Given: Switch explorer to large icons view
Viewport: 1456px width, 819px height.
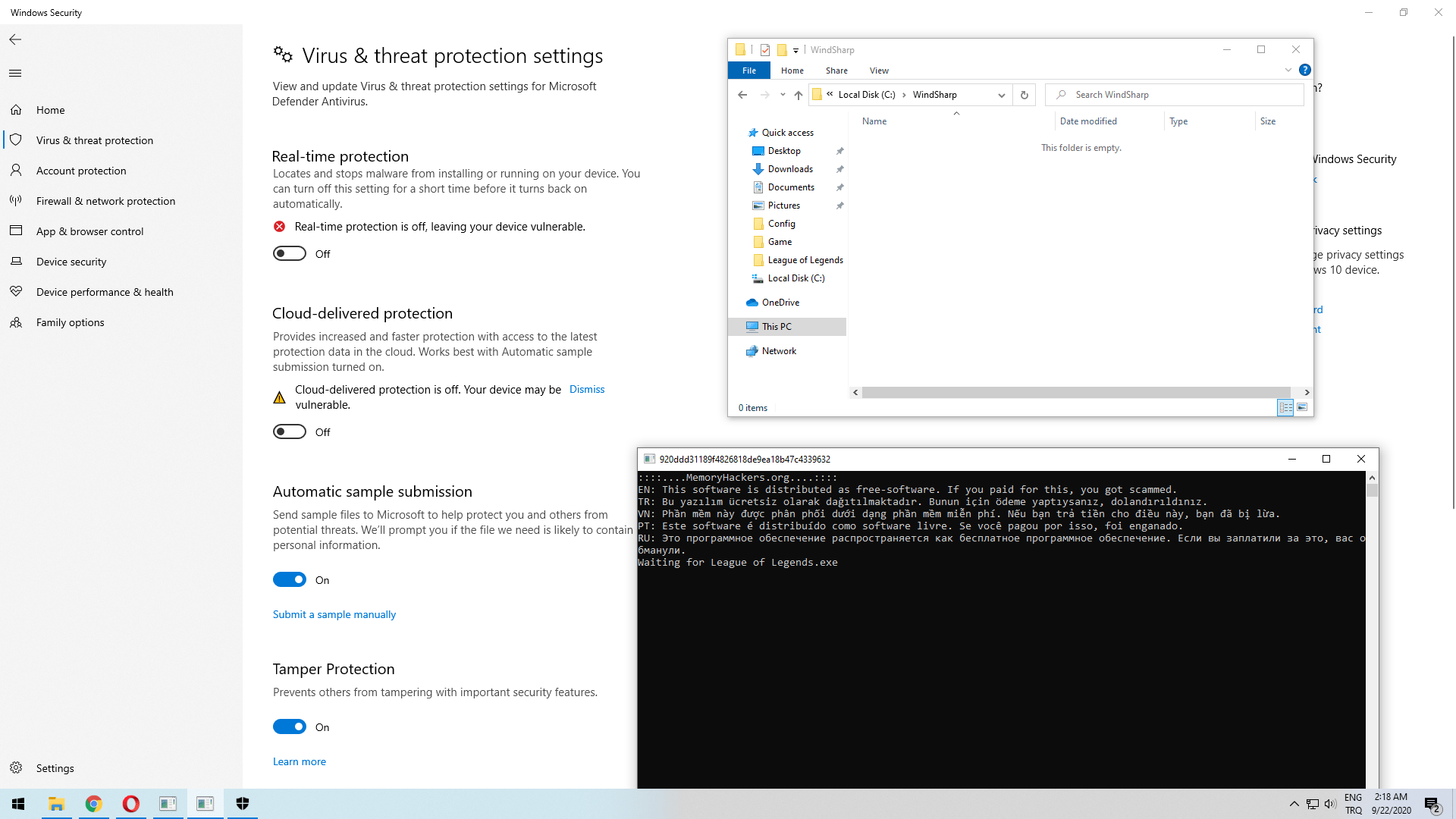Looking at the screenshot, I should tap(1302, 407).
